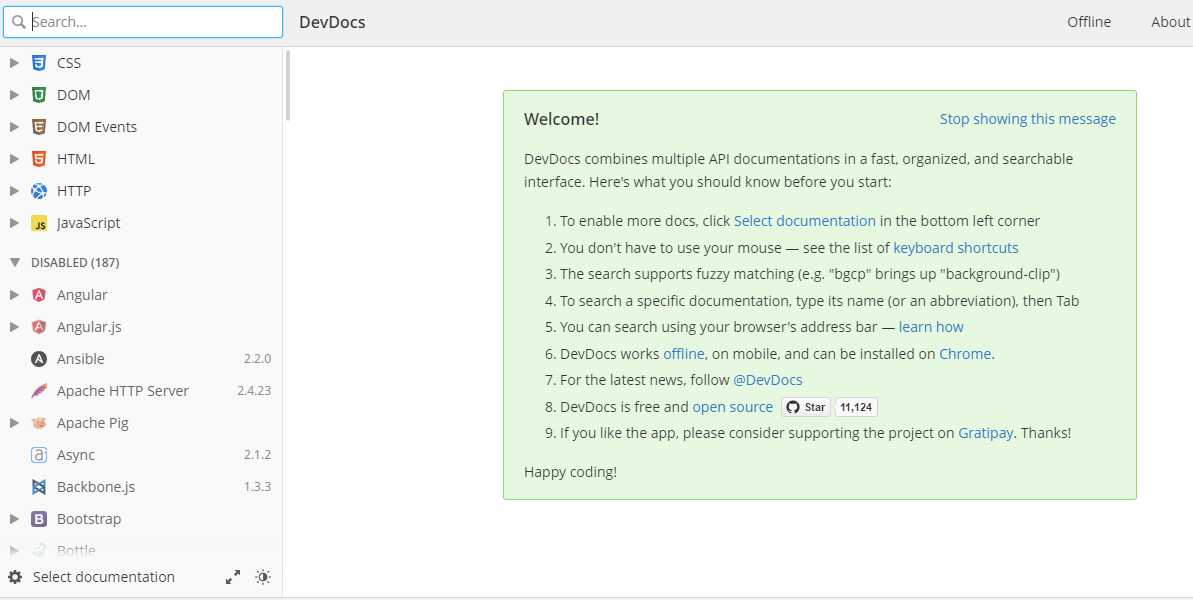The image size is (1193, 600).
Task: Select the Backbone.js entry text
Action: point(96,487)
